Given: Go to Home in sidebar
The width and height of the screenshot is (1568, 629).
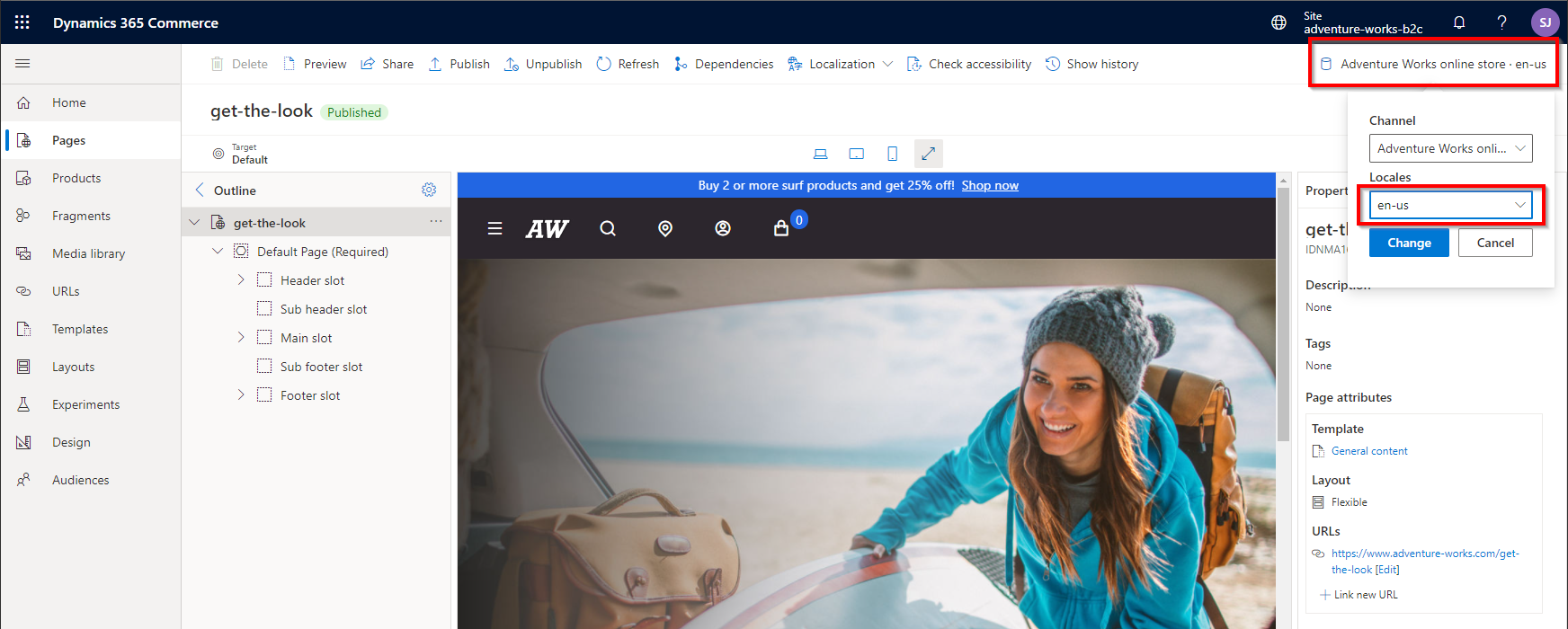Looking at the screenshot, I should [x=91, y=102].
